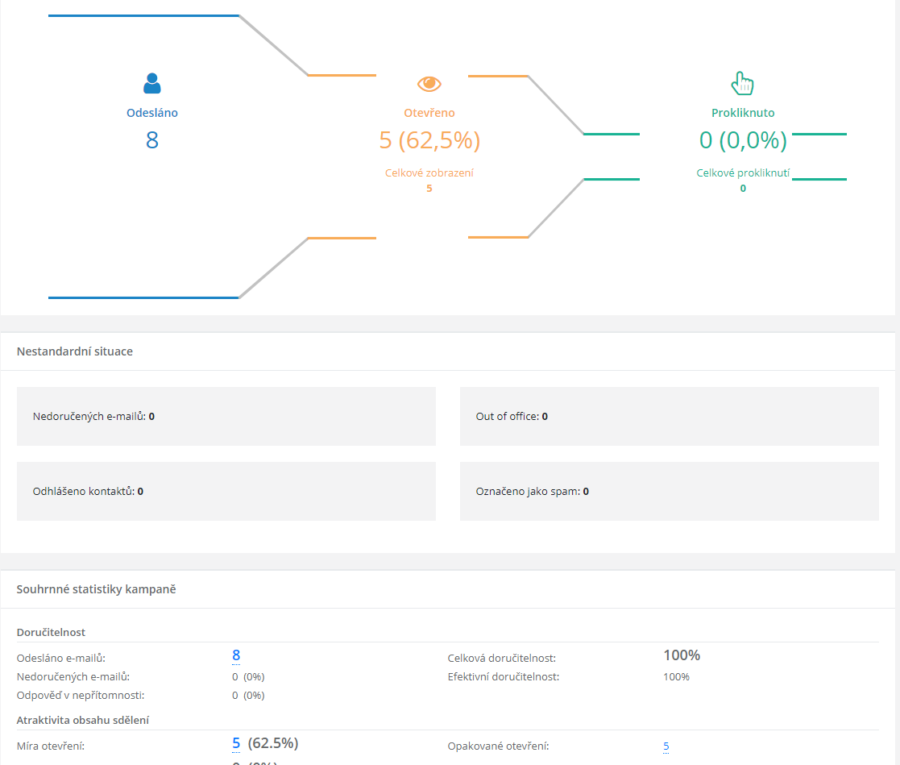This screenshot has height=765, width=900.
Task: Click the orange eye icon above Otevřeno
Action: (x=429, y=84)
